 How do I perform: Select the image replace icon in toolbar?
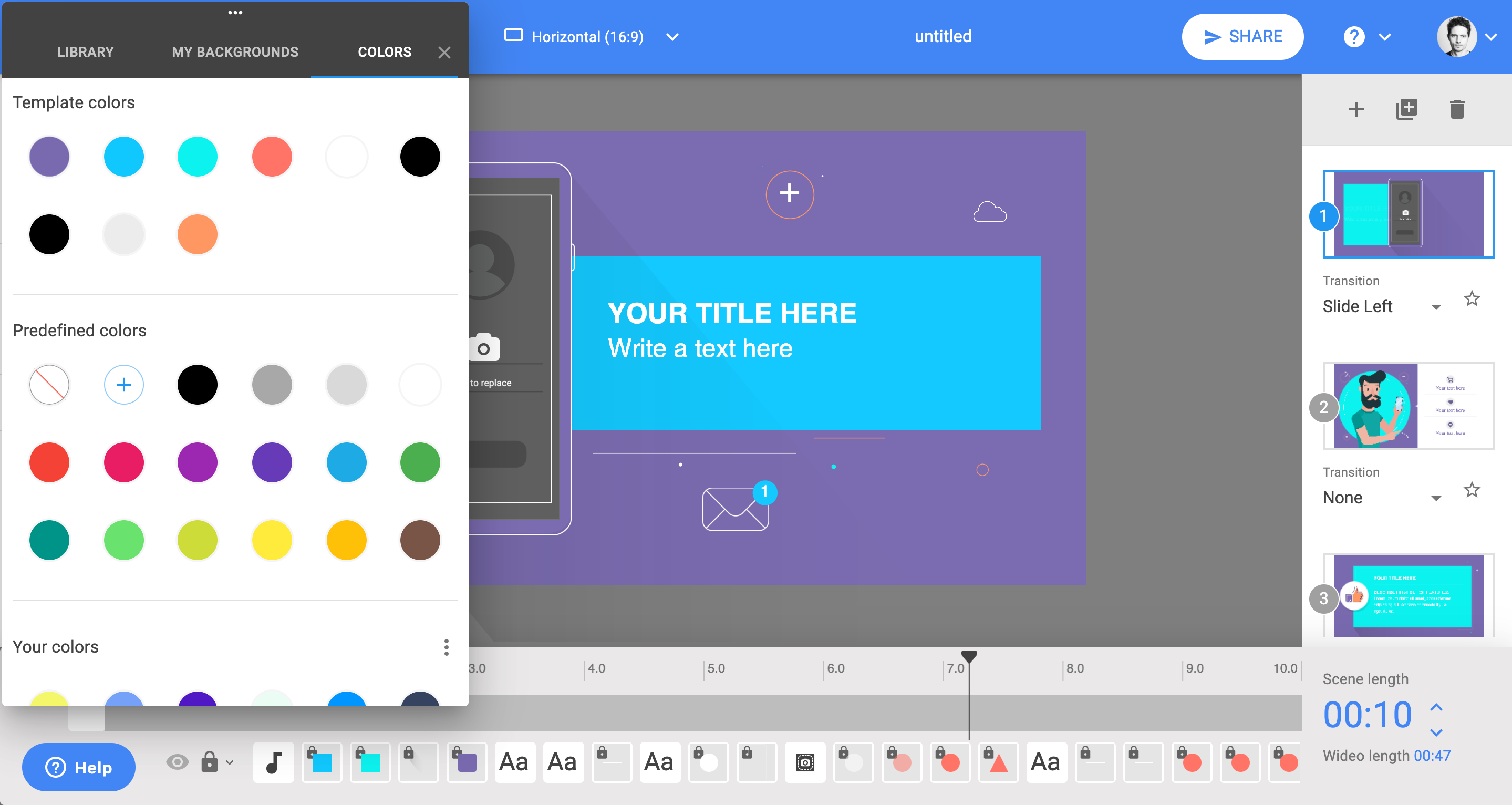coord(805,762)
